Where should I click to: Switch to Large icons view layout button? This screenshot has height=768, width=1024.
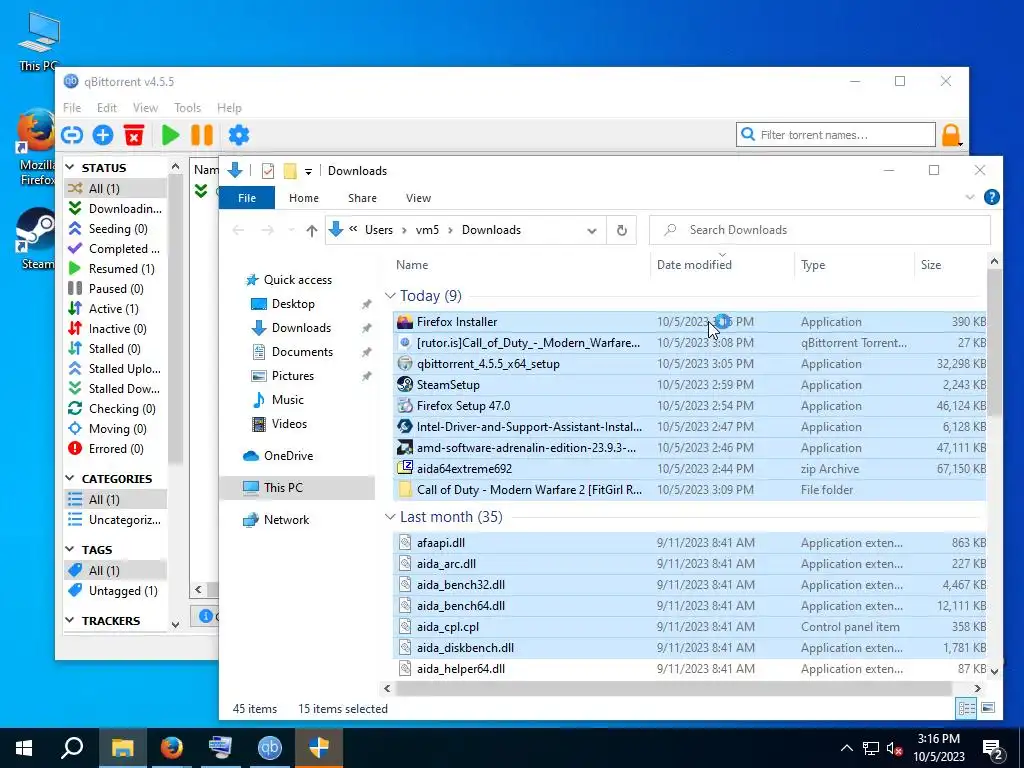coord(988,708)
